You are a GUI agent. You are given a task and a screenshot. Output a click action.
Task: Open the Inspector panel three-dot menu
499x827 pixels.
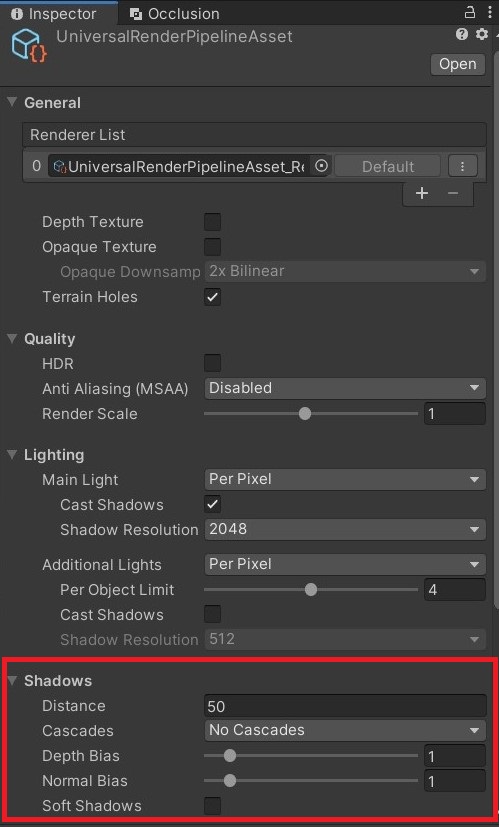[x=490, y=12]
